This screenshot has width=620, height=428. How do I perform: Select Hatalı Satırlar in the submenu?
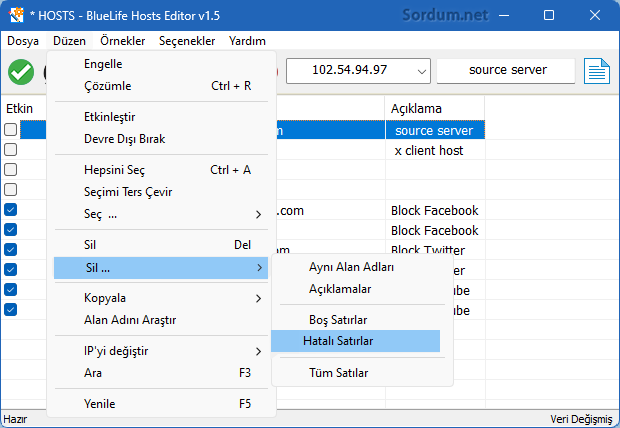click(x=355, y=341)
